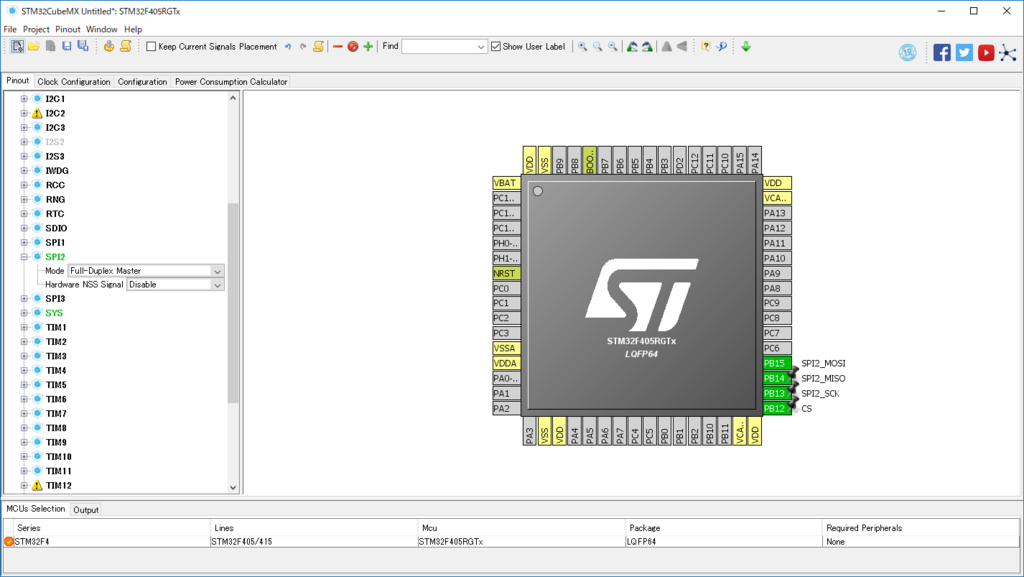
Task: Expand the TIM1 tree node
Action: click(24, 327)
